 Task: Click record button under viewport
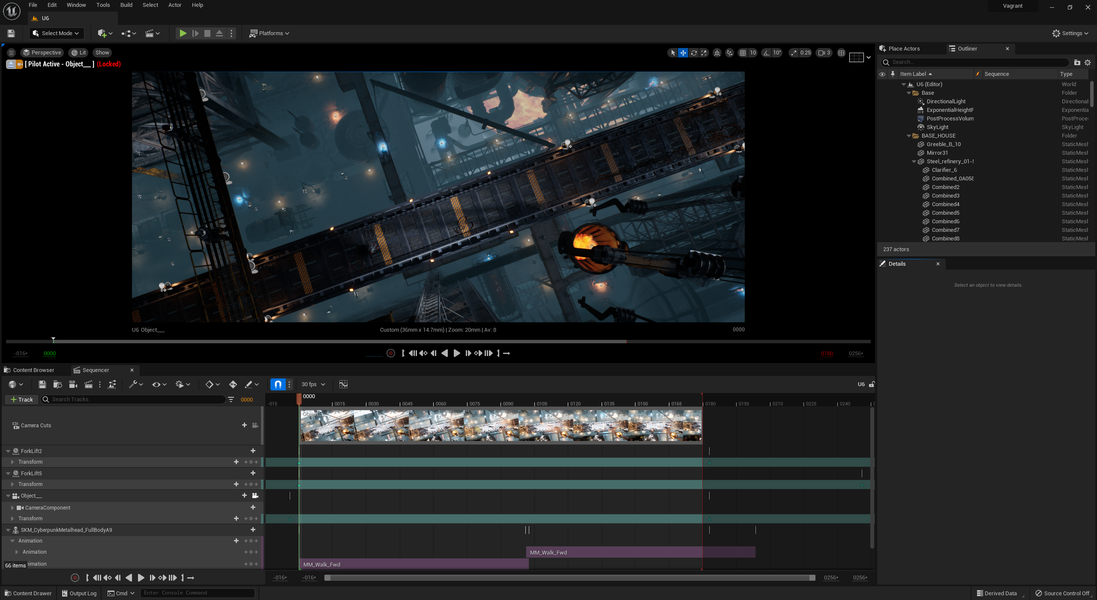(x=391, y=353)
